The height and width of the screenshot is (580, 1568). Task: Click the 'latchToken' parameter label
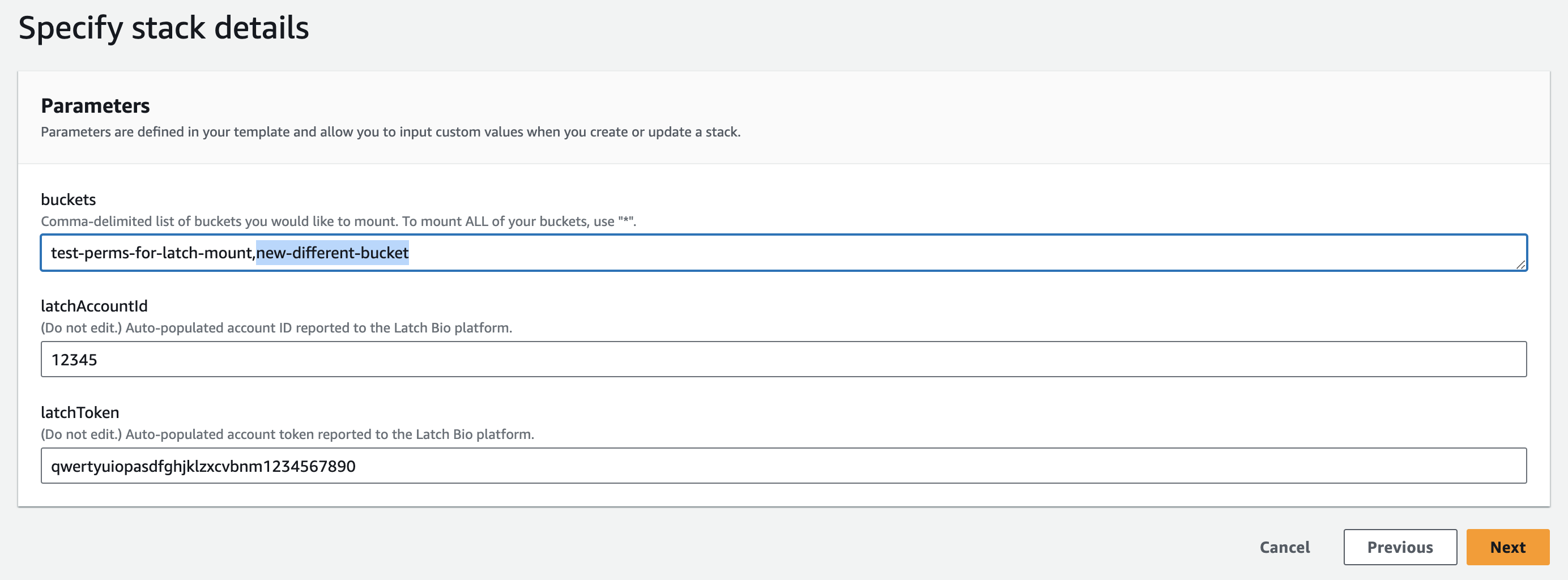point(80,412)
